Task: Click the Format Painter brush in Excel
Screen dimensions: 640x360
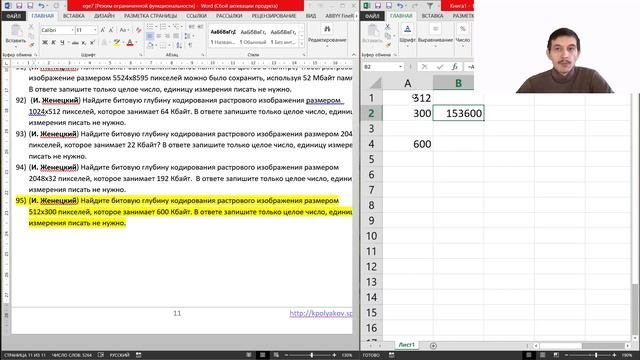Action: tap(388, 45)
